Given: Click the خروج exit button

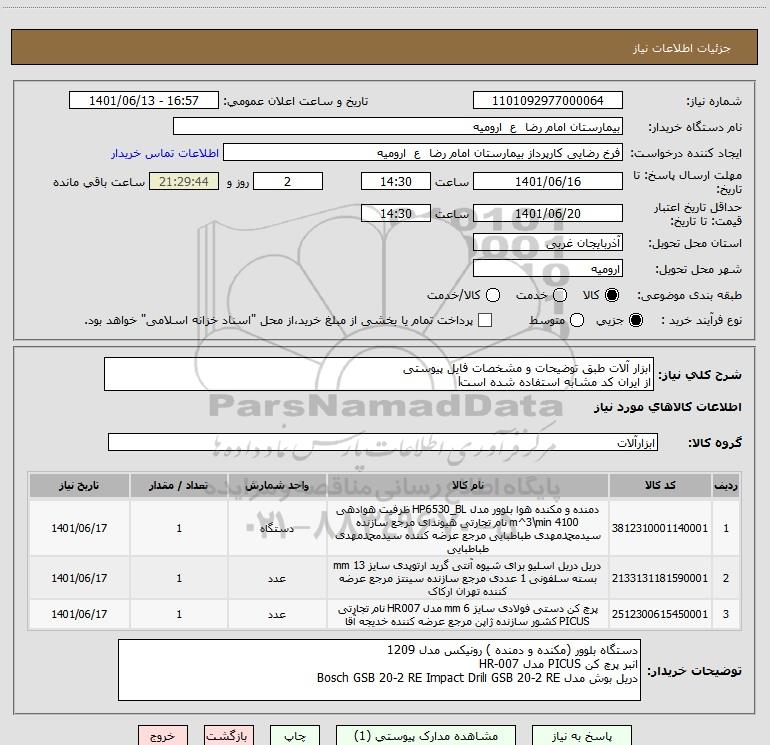Looking at the screenshot, I should click(163, 736).
